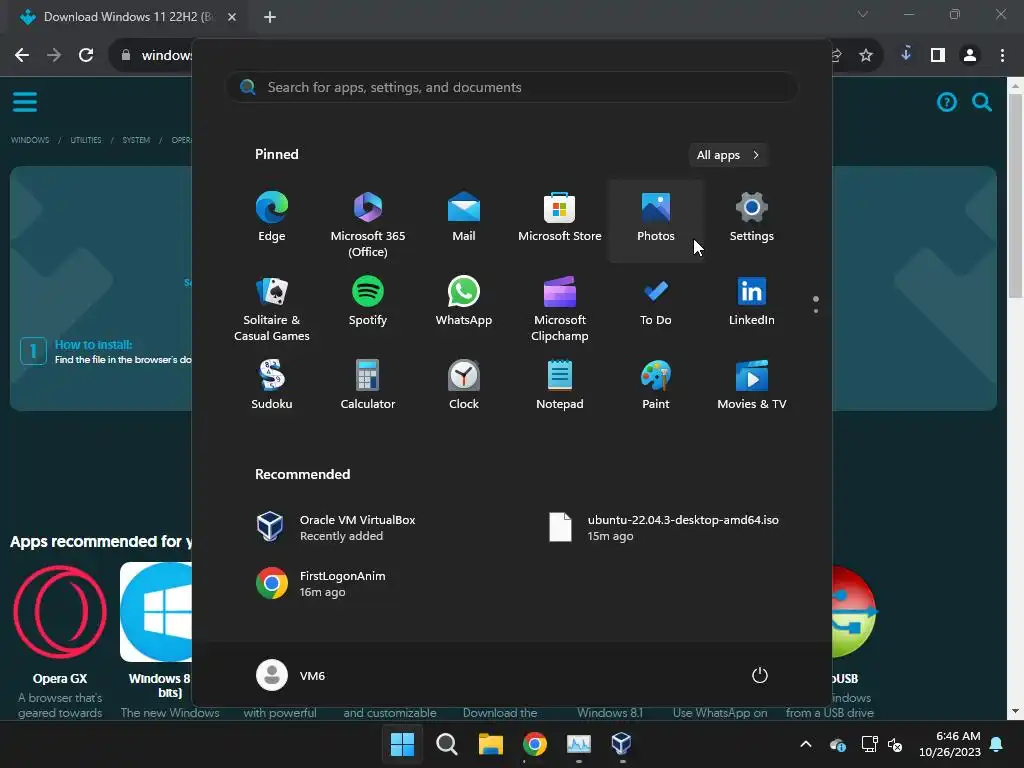1024x768 pixels.
Task: Click the website search magnifier icon
Action: click(982, 102)
